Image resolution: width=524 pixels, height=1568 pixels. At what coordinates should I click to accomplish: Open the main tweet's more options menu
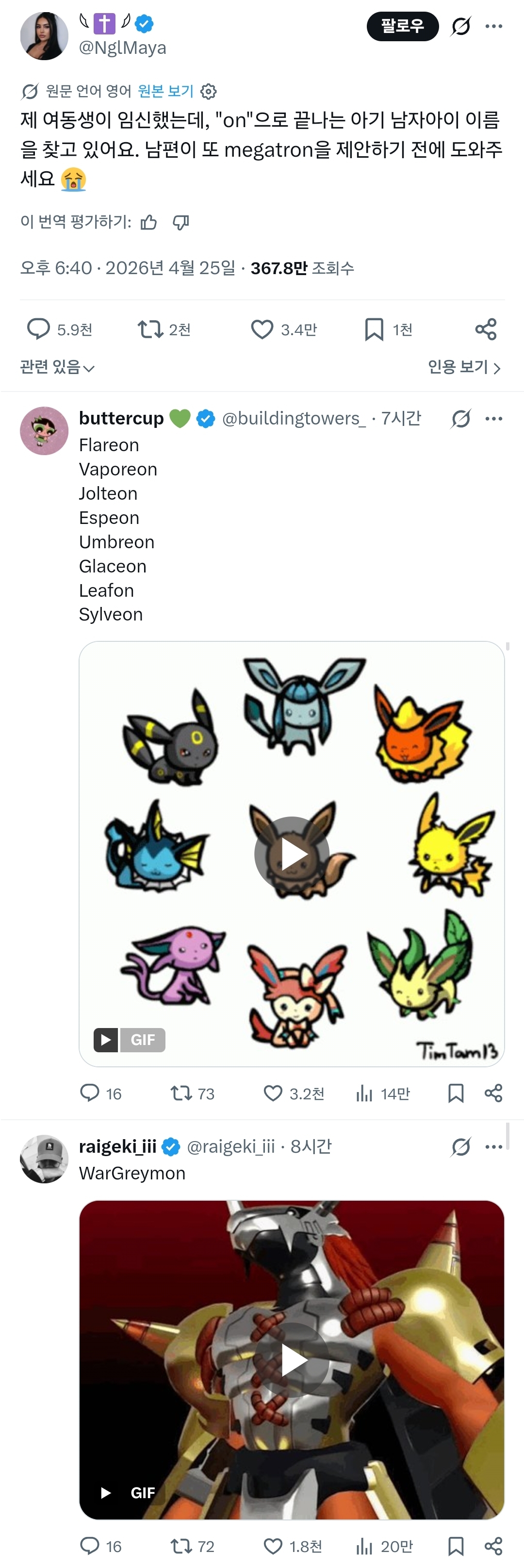(493, 26)
